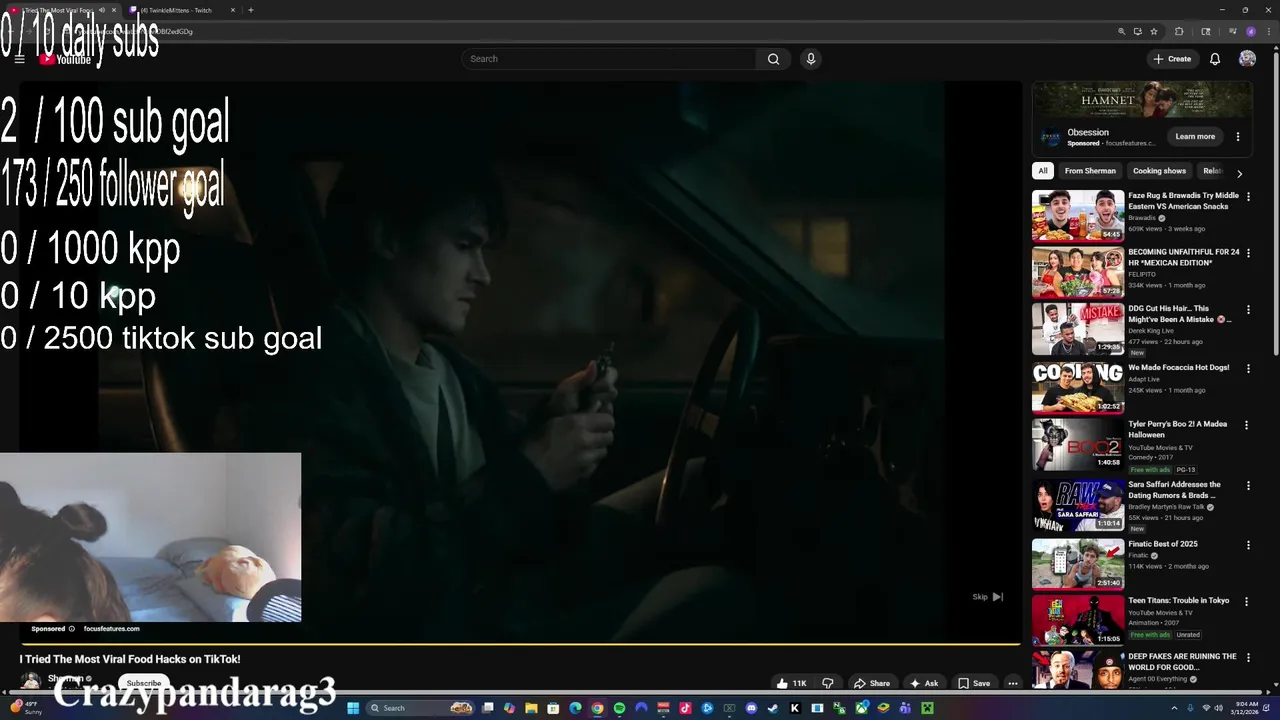Click the taskbar clock showing 9:04 AM

pyautogui.click(x=1247, y=708)
